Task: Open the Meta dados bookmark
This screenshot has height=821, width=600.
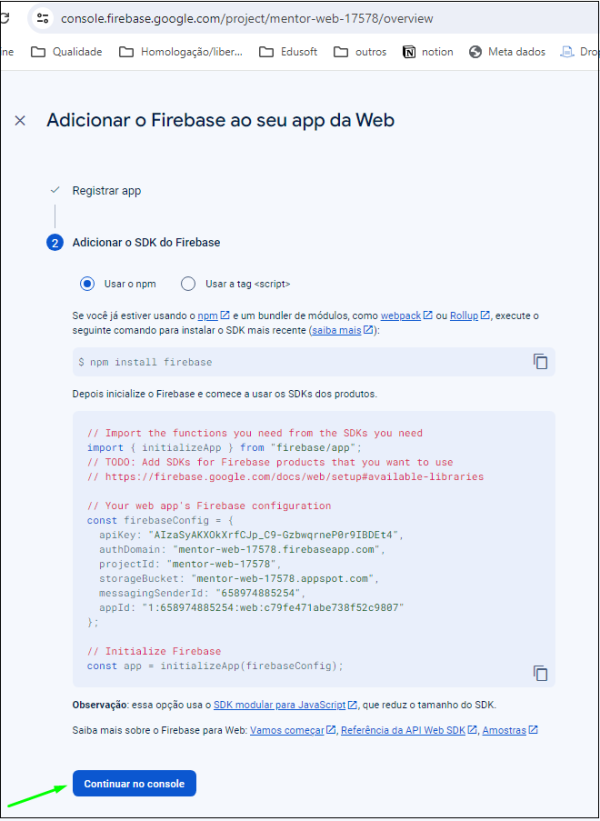Action: pyautogui.click(x=507, y=52)
